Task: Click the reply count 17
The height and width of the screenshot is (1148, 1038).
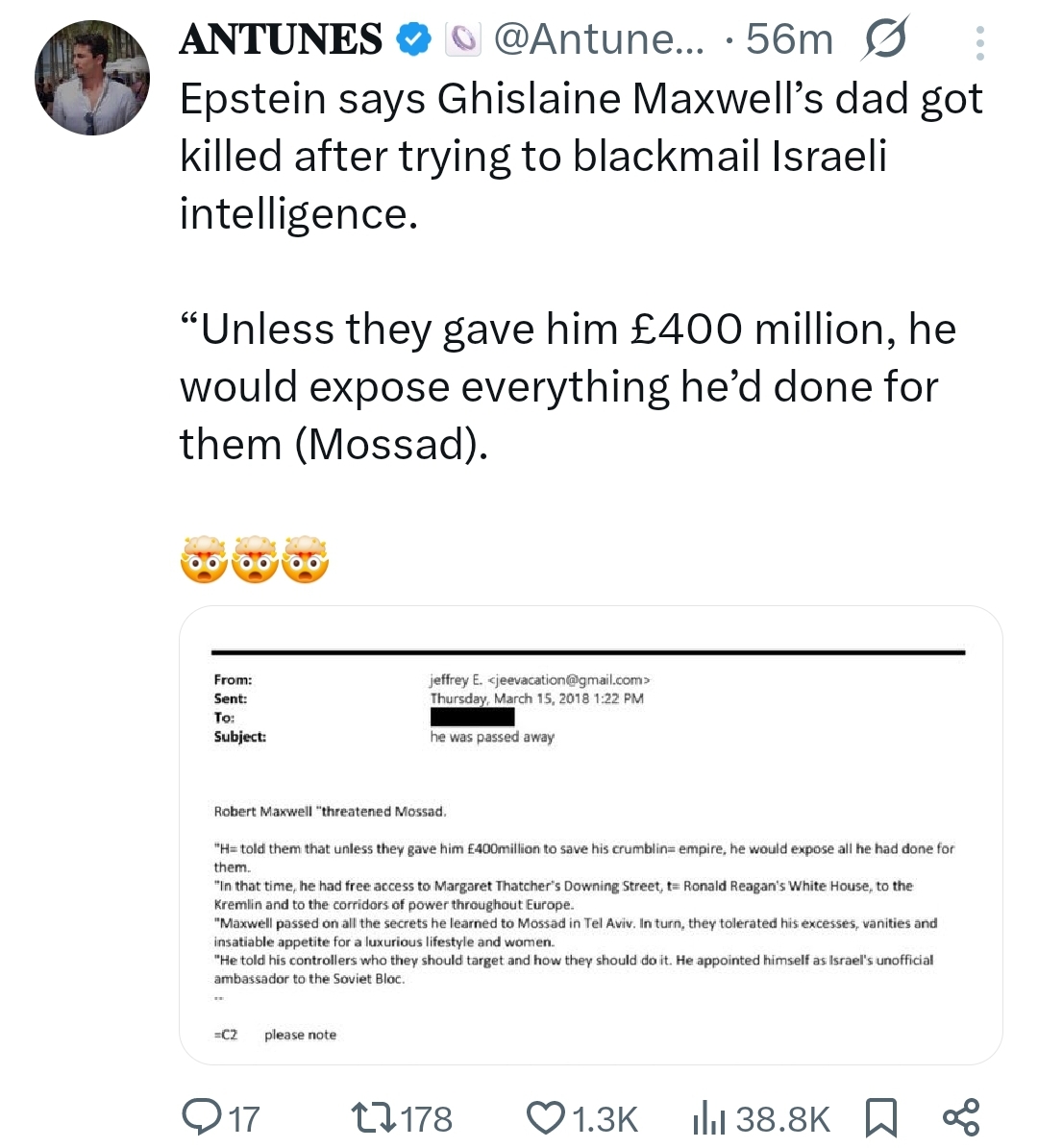Action: tap(245, 1119)
